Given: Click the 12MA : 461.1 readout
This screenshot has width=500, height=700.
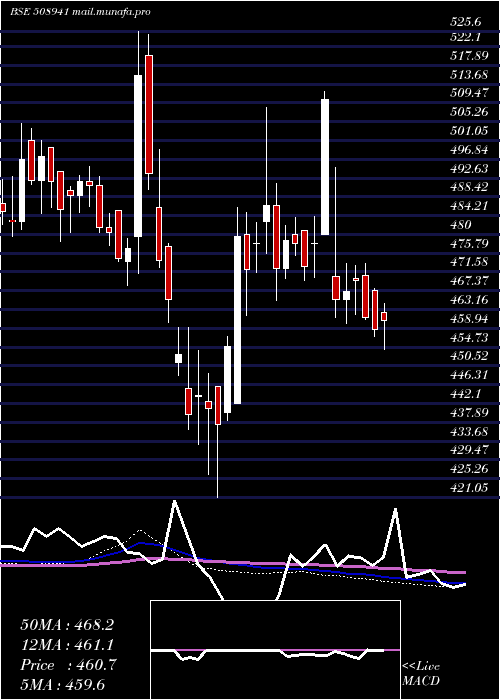Looking at the screenshot, I should [67, 645].
